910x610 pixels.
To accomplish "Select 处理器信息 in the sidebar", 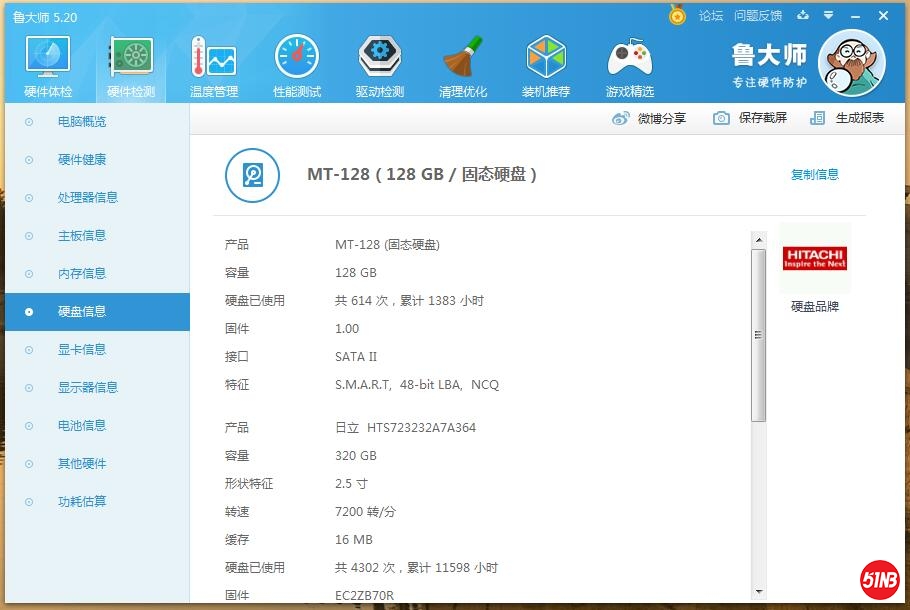I will pos(88,197).
